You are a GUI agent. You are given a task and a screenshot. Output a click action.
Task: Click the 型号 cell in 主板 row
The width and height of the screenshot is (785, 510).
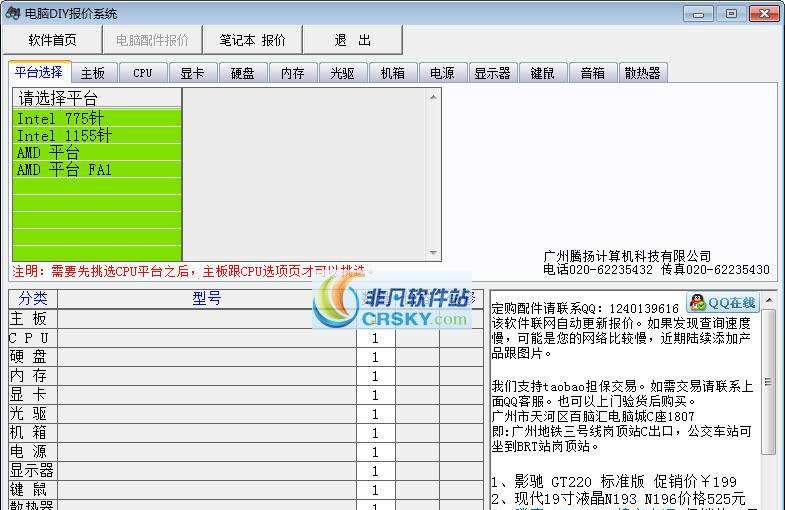207,319
